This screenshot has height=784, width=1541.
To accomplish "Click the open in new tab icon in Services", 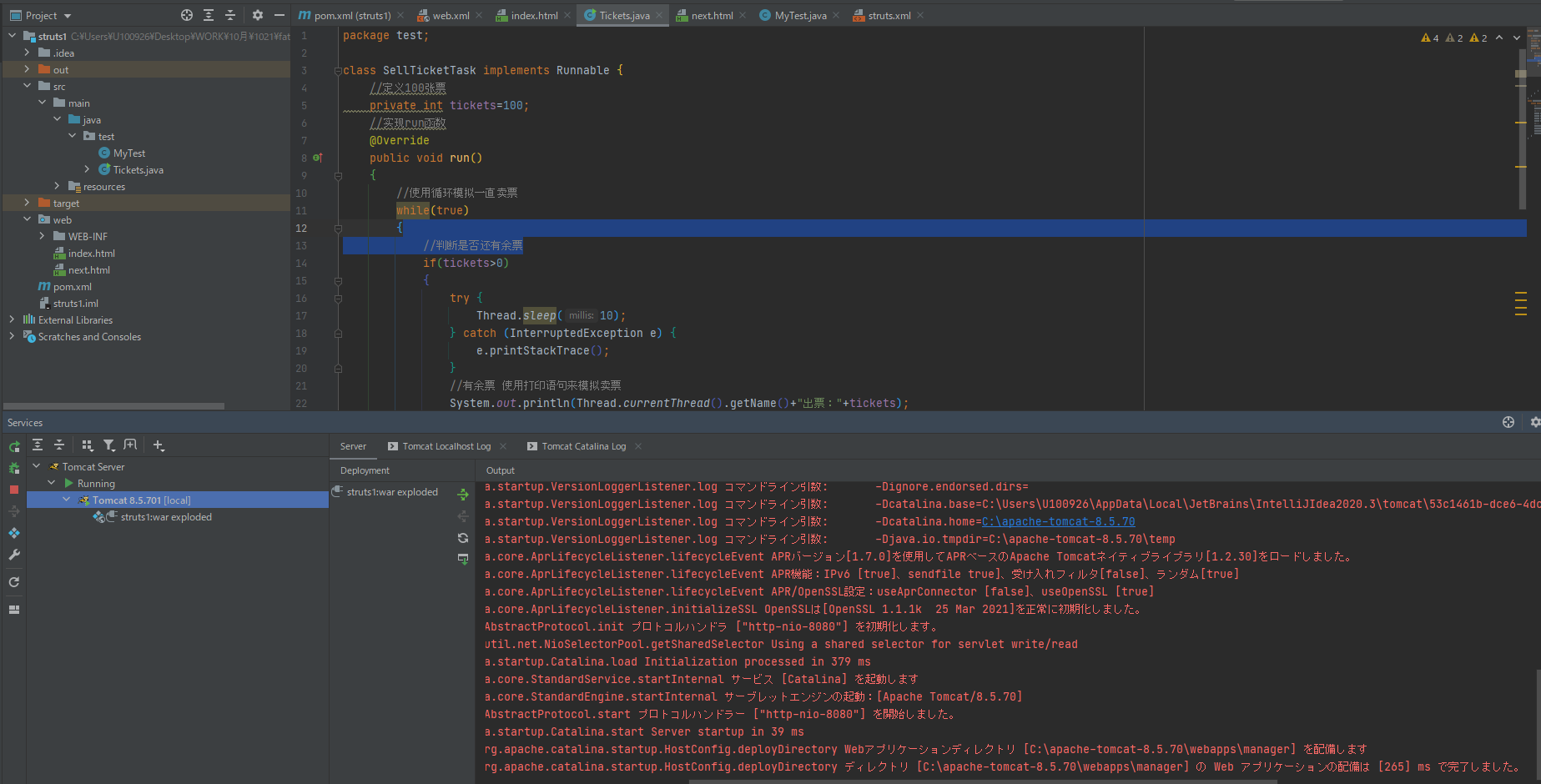I will (x=130, y=445).
